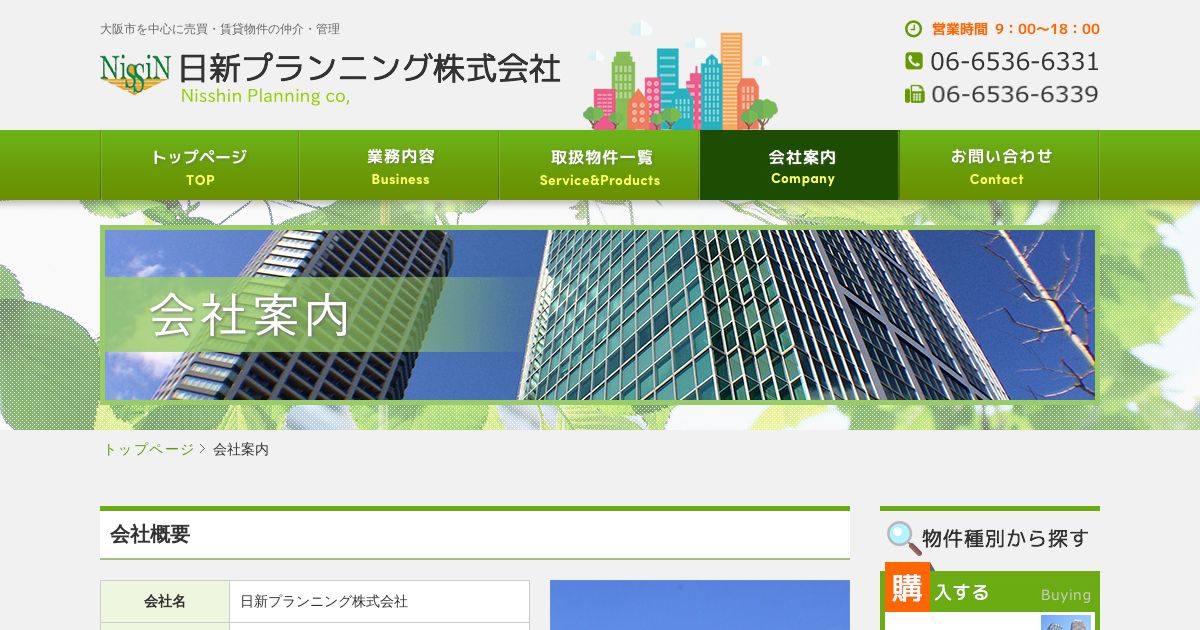
Task: Click the fax machine icon
Action: point(914,94)
